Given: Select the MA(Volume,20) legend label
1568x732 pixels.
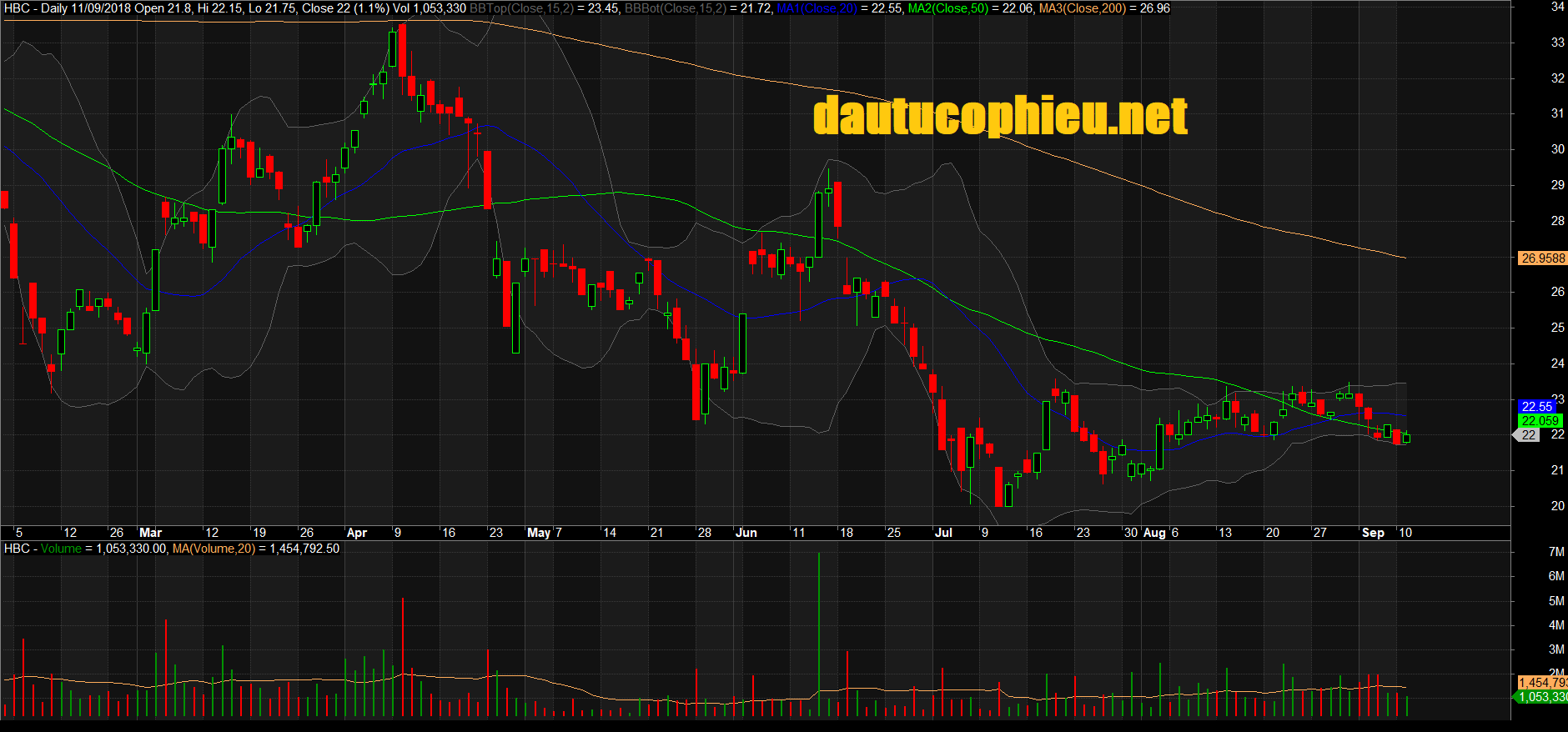Looking at the screenshot, I should click(214, 549).
